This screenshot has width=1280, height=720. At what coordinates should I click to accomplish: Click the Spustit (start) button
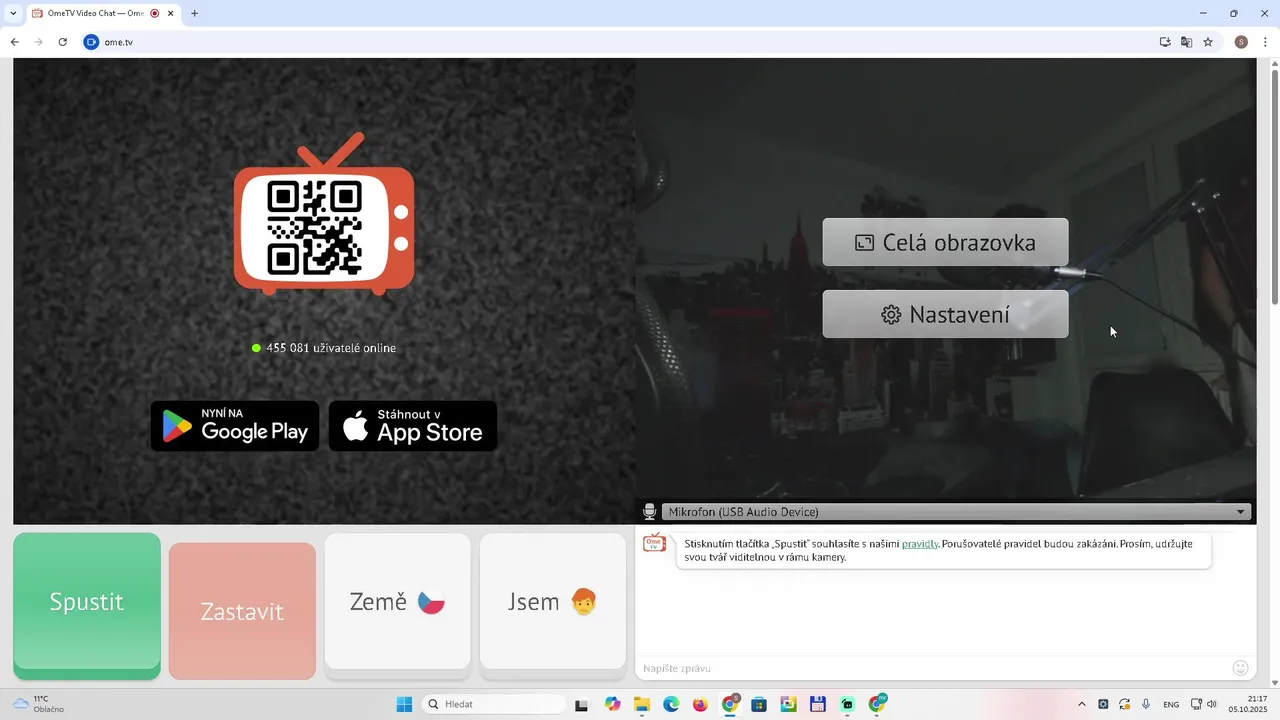pos(87,606)
